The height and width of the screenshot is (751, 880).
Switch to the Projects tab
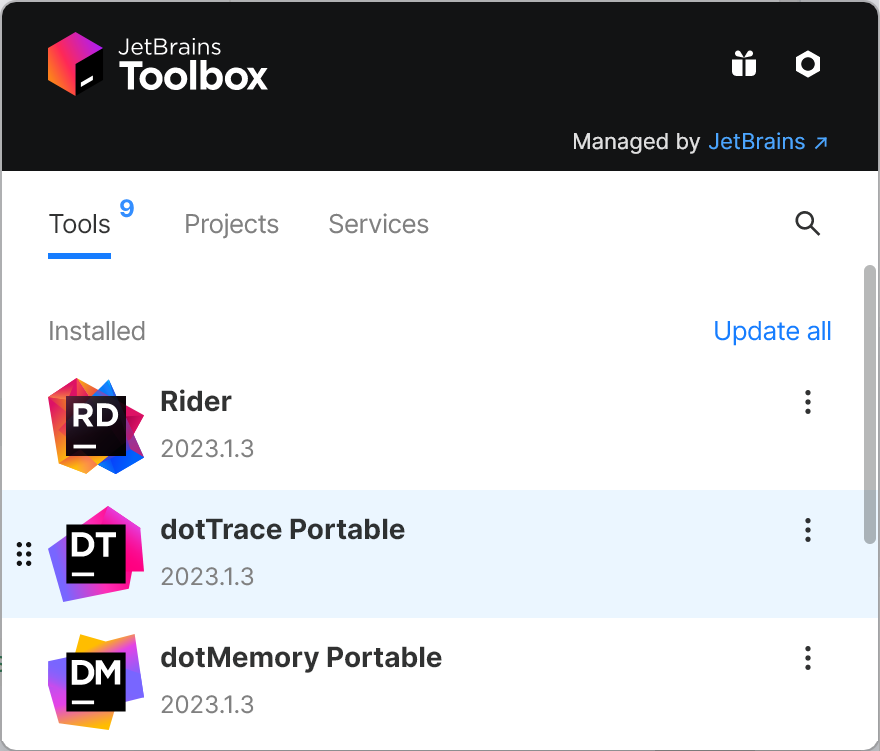tap(231, 224)
